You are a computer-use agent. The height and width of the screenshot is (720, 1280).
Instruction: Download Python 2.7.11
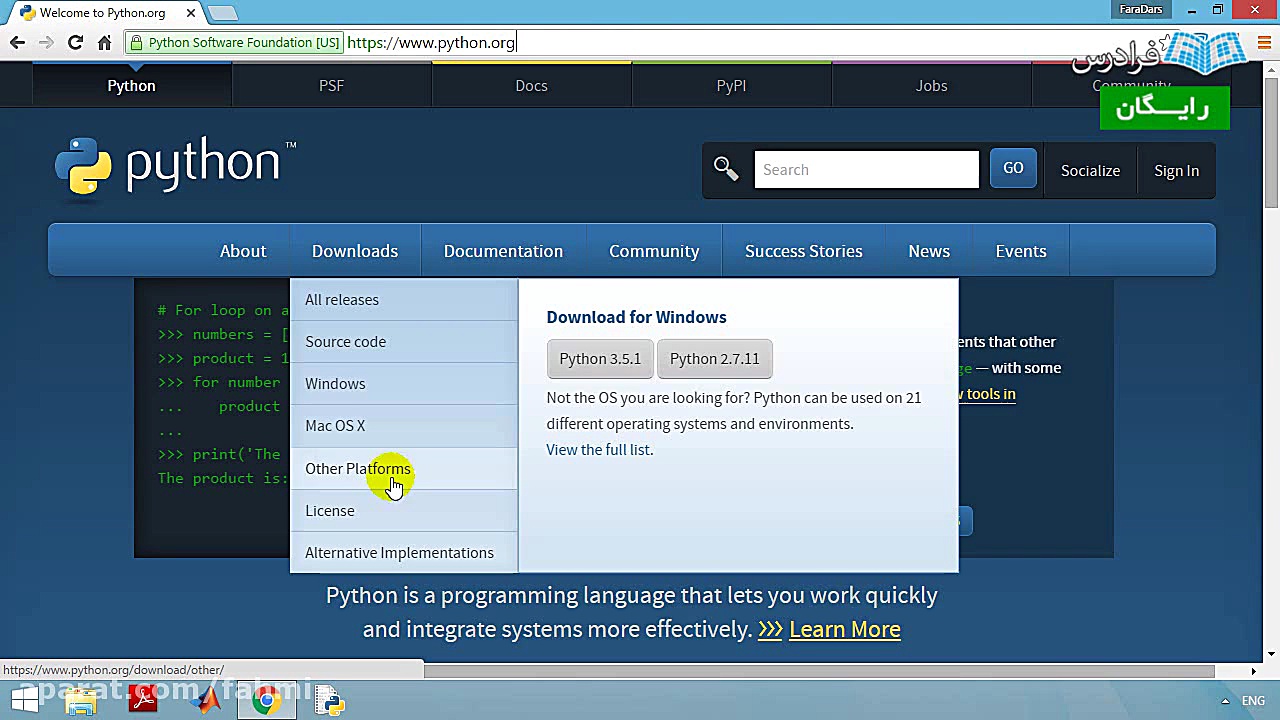pos(715,359)
